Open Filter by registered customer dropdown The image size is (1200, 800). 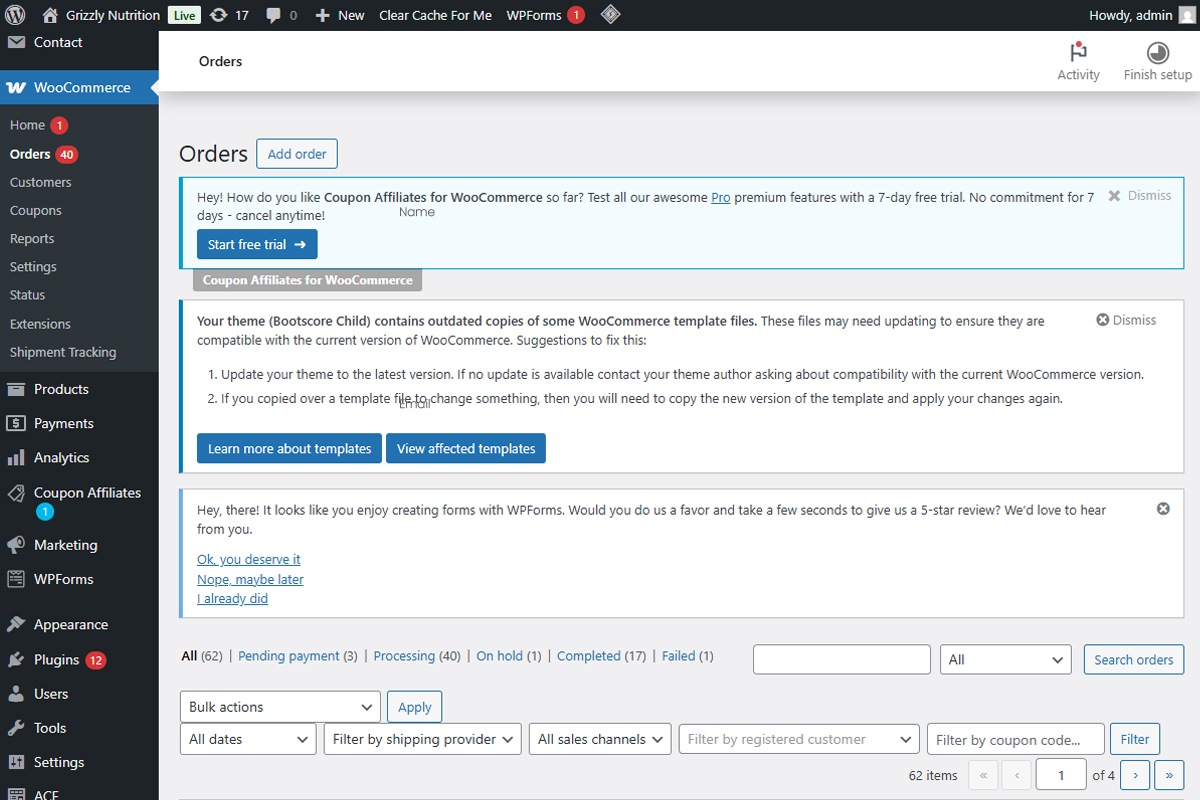[x=799, y=739]
